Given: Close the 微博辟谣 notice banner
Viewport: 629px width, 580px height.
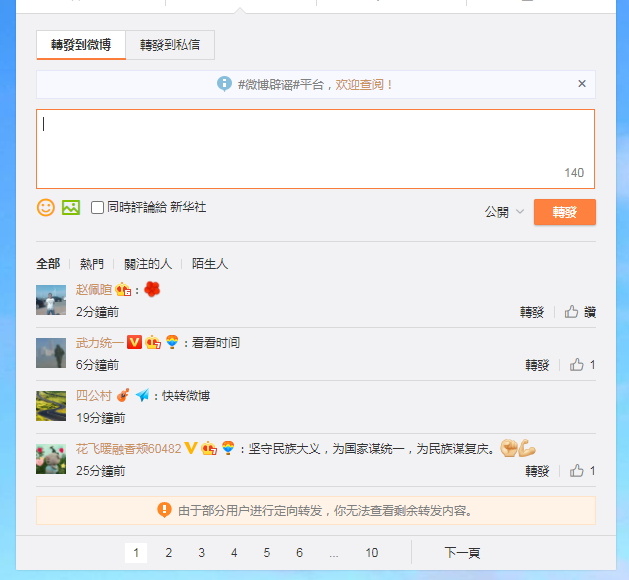Looking at the screenshot, I should point(582,83).
